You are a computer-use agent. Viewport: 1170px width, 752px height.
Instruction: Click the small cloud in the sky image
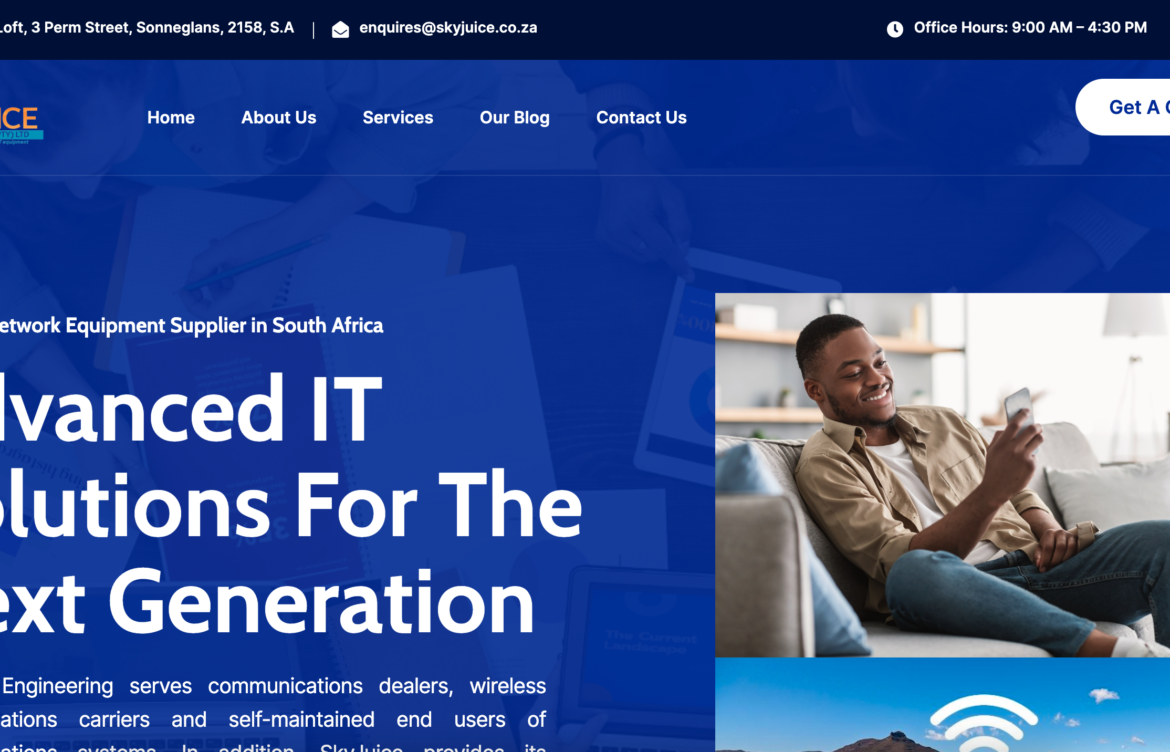[x=1104, y=695]
